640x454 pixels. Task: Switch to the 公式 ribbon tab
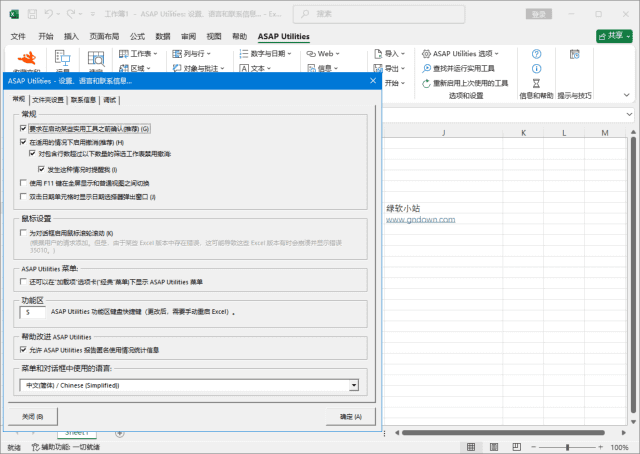[x=137, y=36]
